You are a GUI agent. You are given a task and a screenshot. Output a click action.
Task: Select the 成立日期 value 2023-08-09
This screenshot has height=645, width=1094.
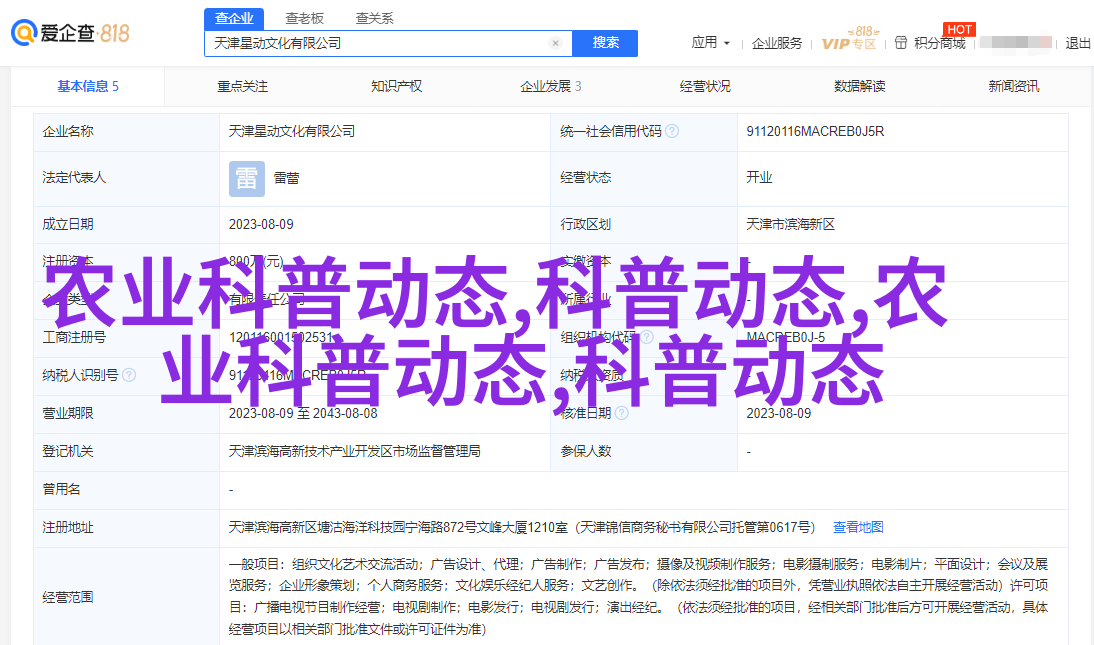click(261, 224)
